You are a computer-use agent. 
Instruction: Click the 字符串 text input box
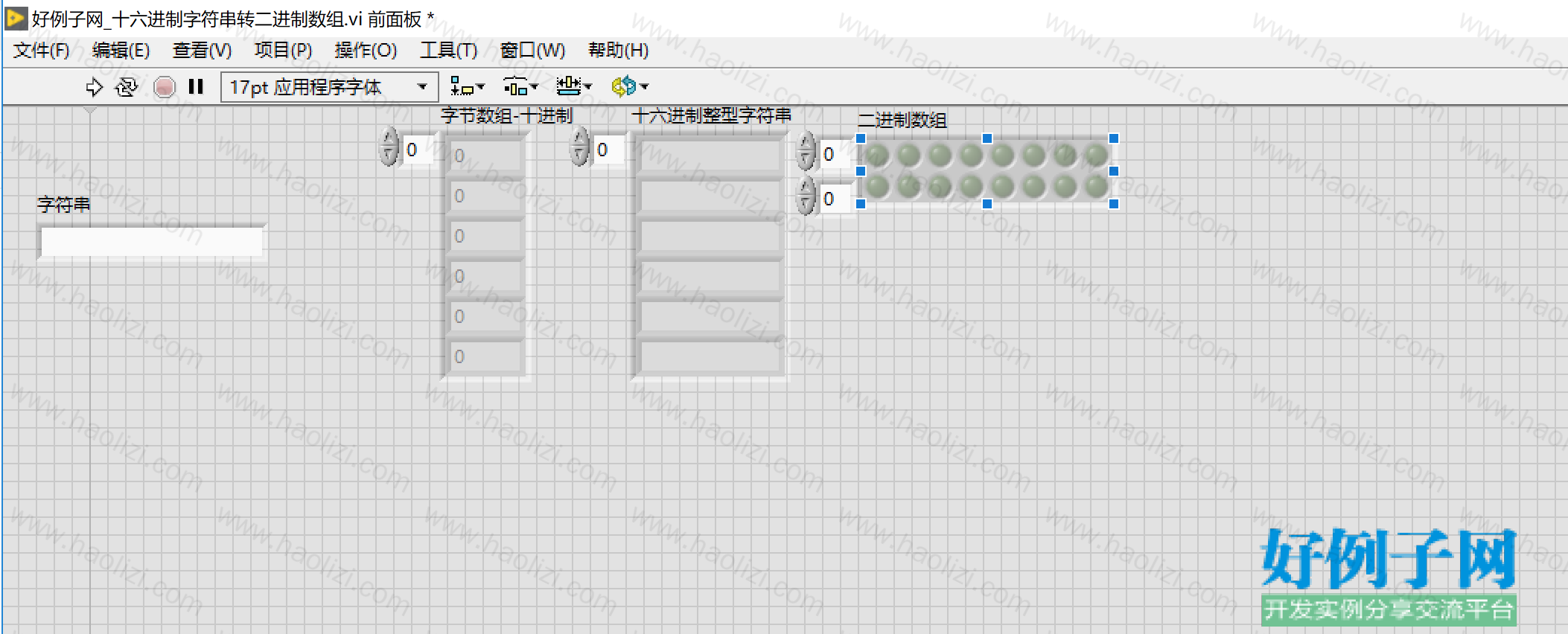click(152, 242)
